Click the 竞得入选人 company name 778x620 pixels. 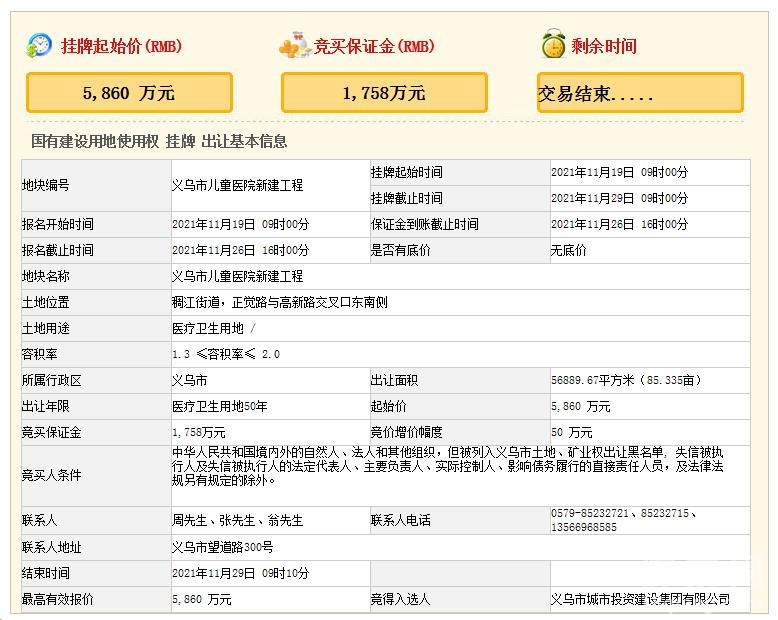[x=640, y=599]
